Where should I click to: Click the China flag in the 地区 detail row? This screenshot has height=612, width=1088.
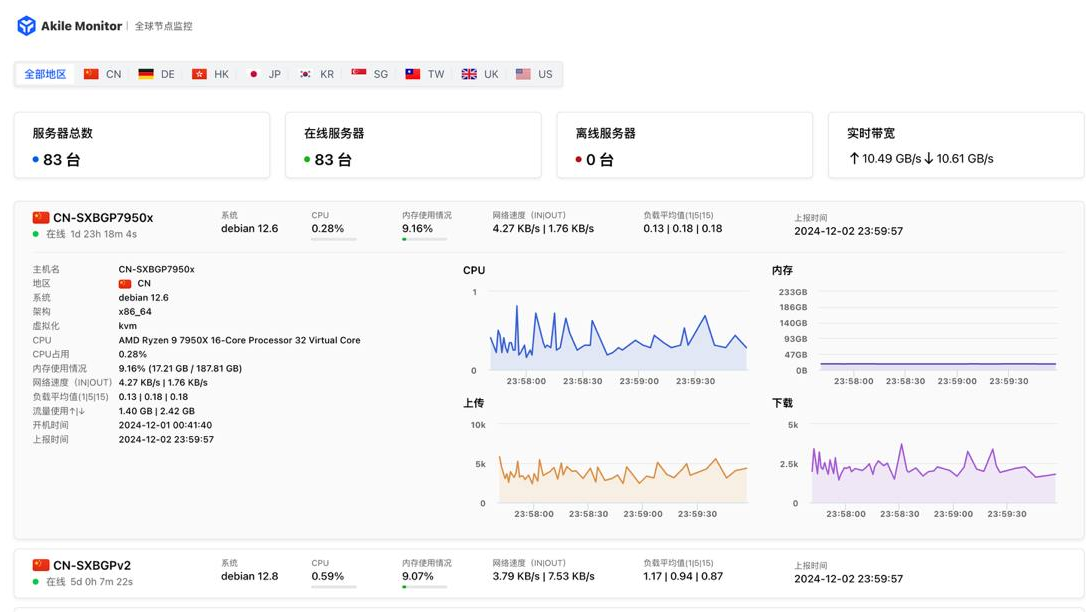click(125, 283)
